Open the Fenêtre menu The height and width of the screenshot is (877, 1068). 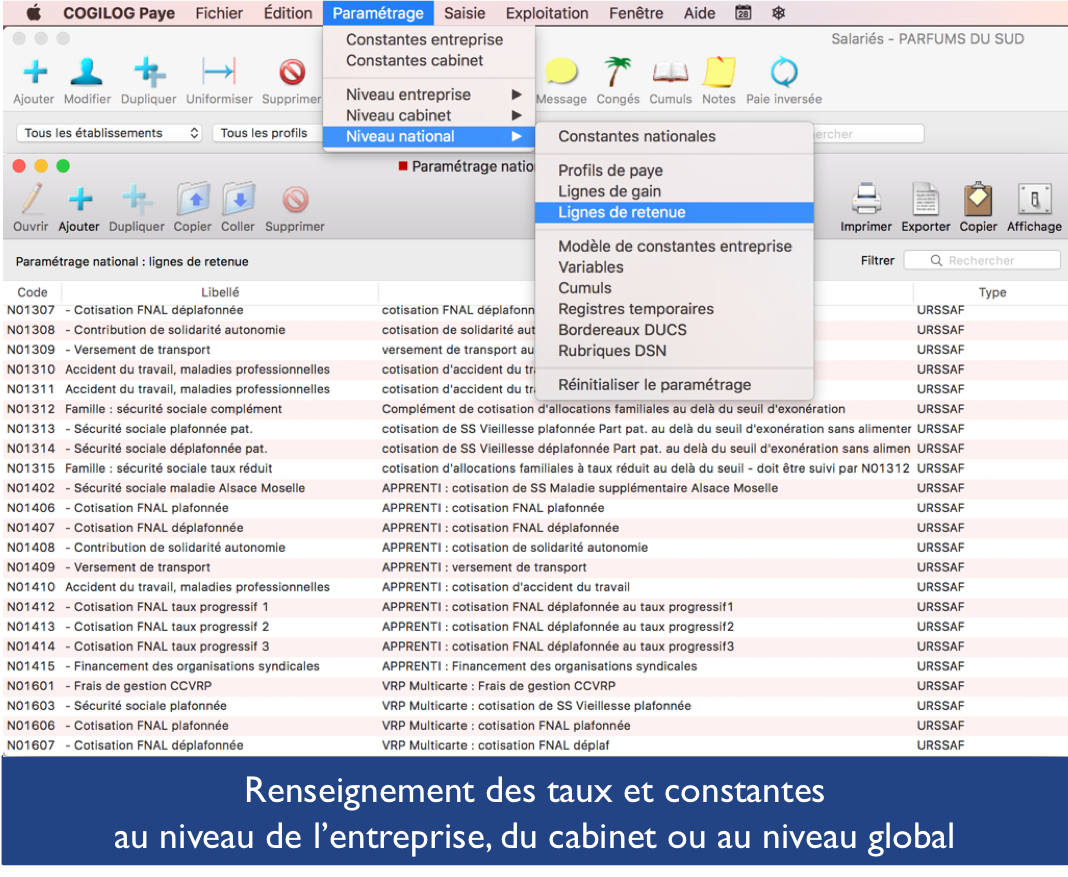click(x=636, y=13)
